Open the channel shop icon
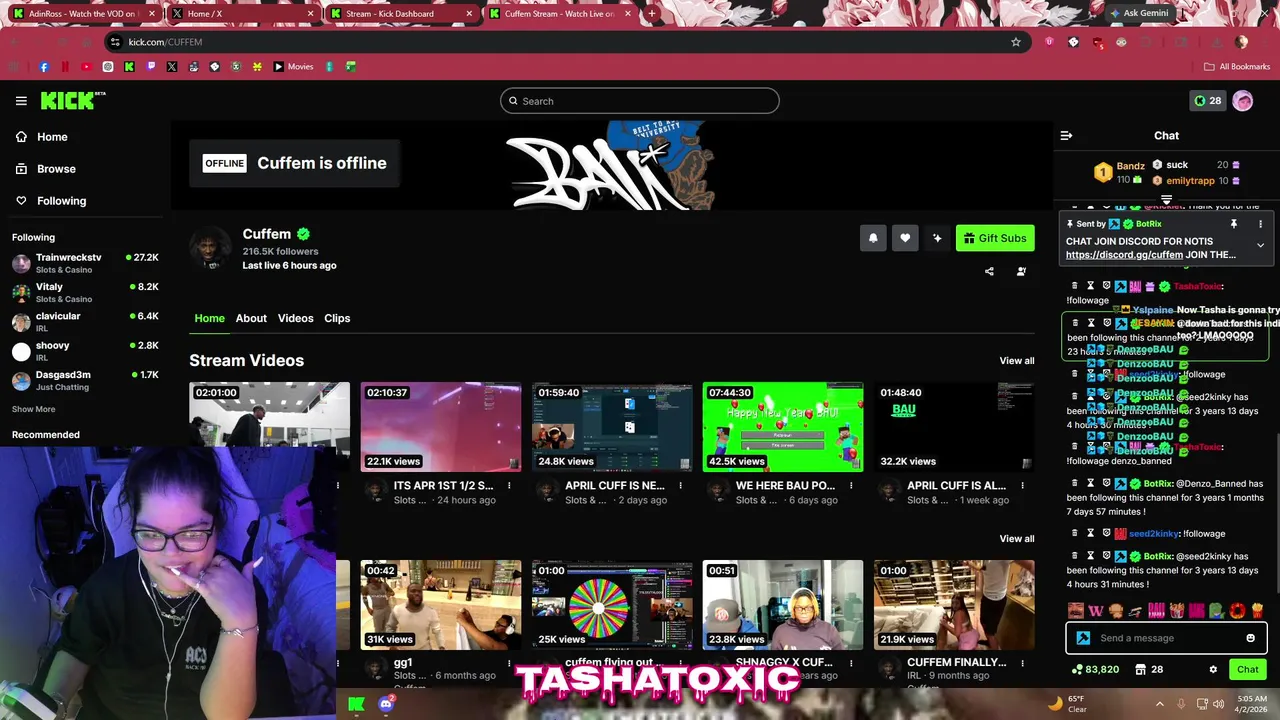The image size is (1280, 720). [x=1140, y=669]
